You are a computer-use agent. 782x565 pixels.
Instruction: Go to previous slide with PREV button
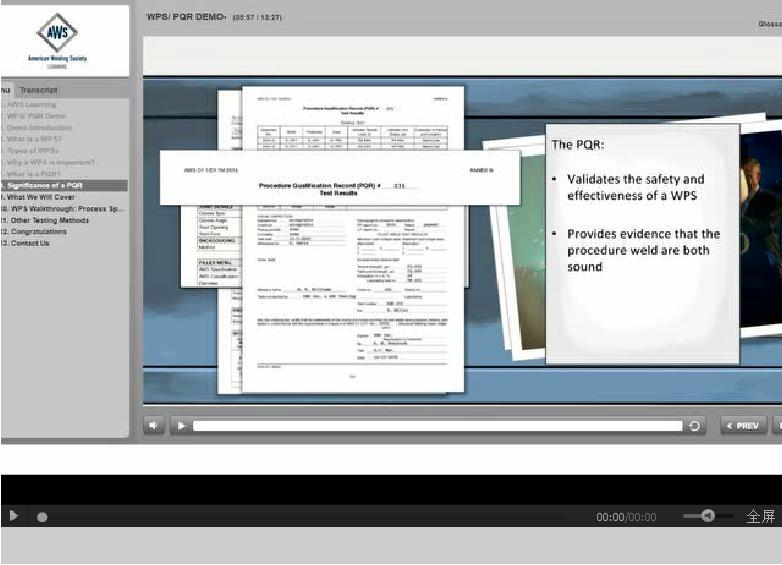click(742, 425)
